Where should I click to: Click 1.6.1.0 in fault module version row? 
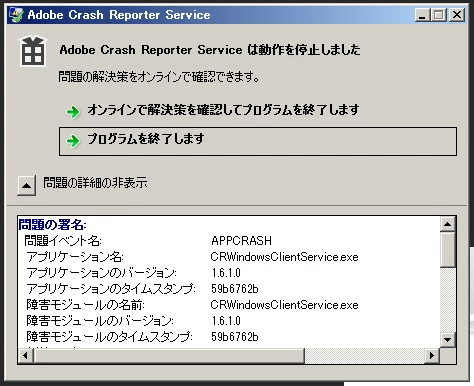pos(226,321)
